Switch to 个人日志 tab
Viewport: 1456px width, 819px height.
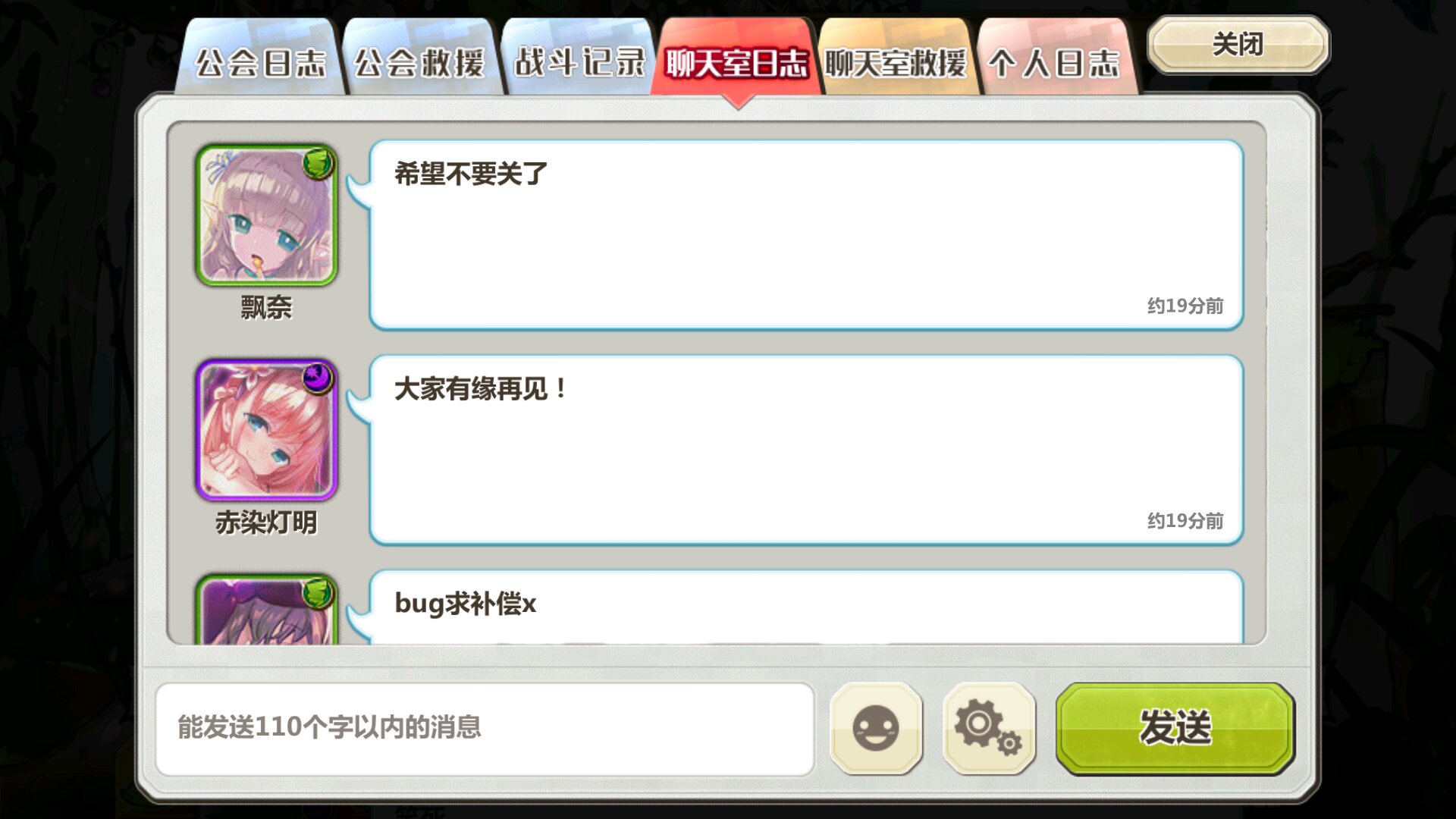tap(1055, 59)
